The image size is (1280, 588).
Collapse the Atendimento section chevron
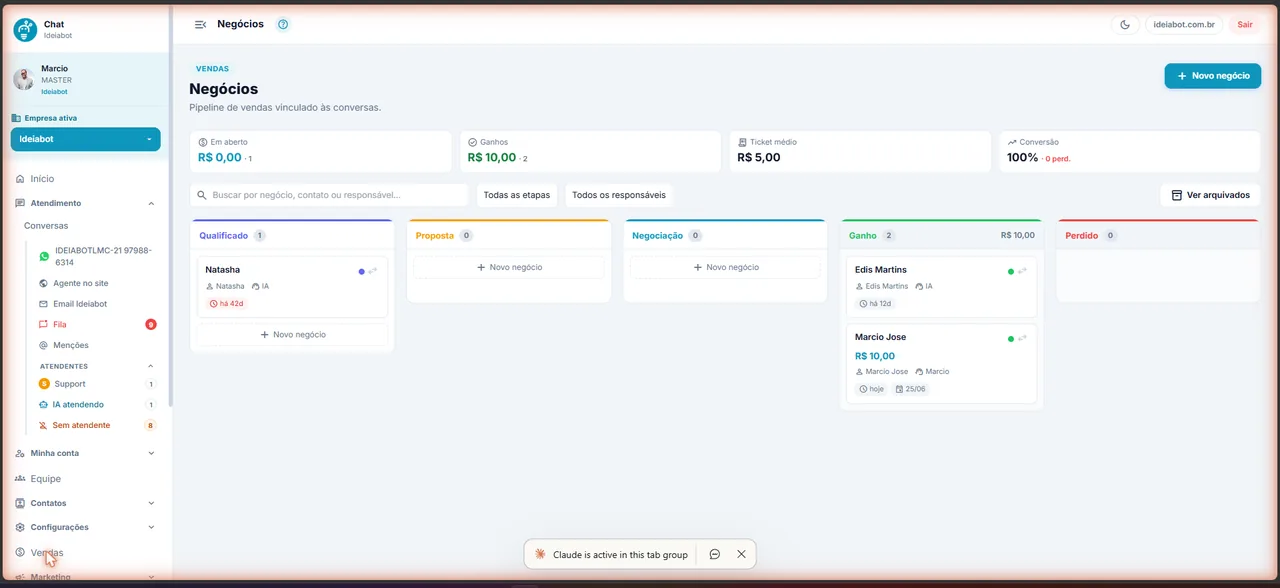click(x=151, y=203)
